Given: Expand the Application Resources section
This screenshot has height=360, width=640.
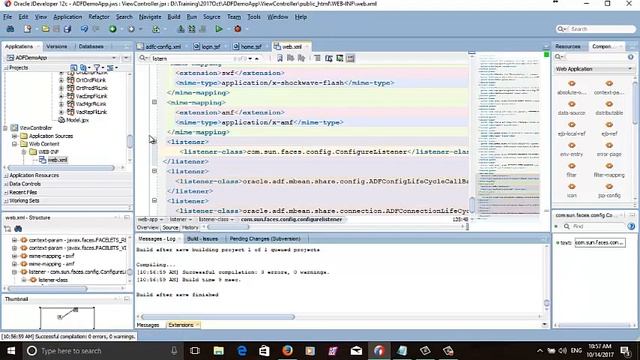Looking at the screenshot, I should point(6,176).
